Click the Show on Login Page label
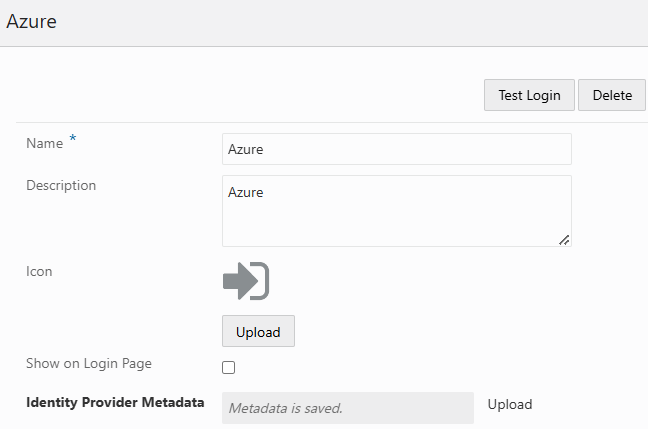The image size is (648, 429). 89,364
